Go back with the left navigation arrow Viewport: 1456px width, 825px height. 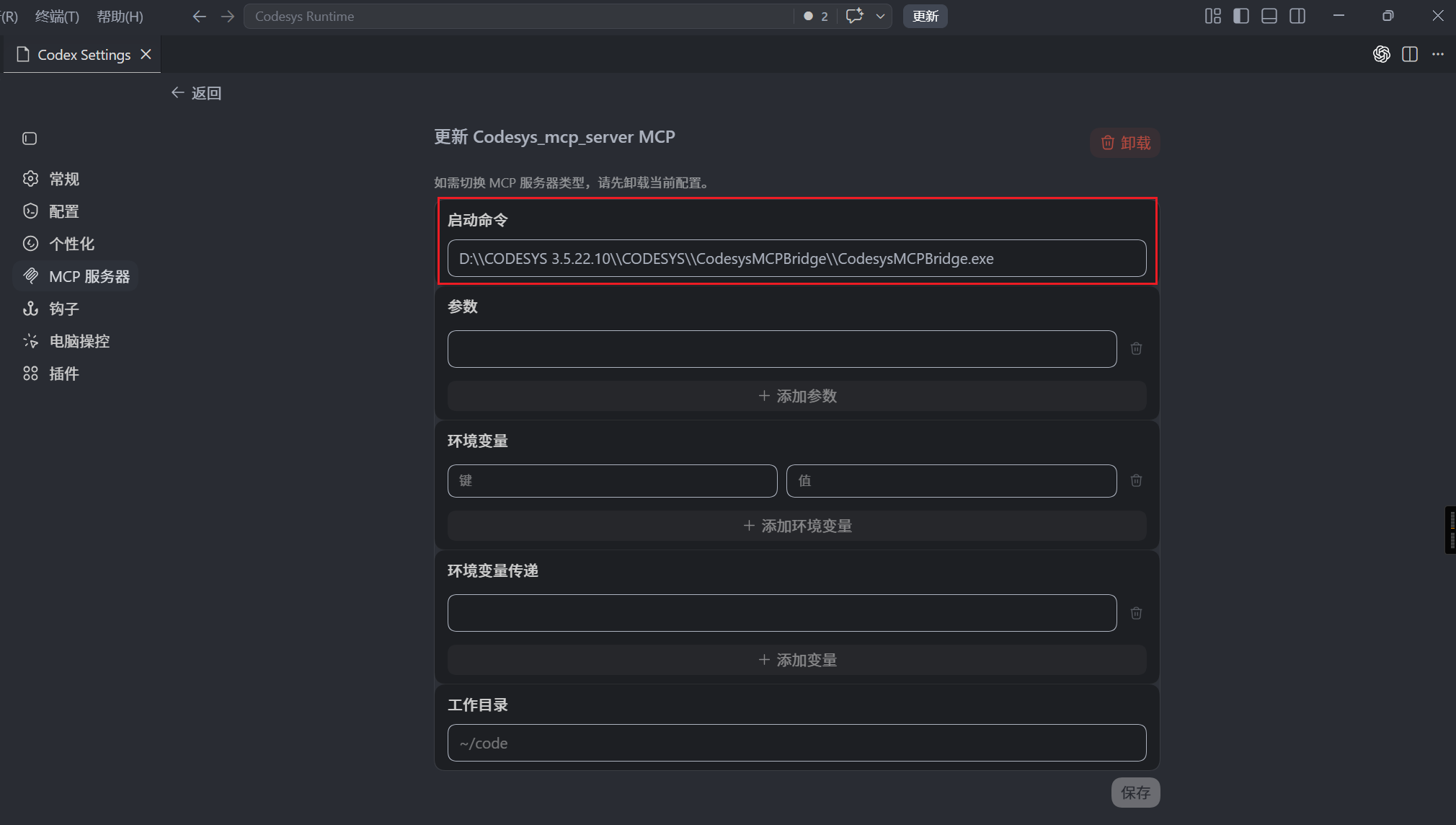pyautogui.click(x=200, y=16)
